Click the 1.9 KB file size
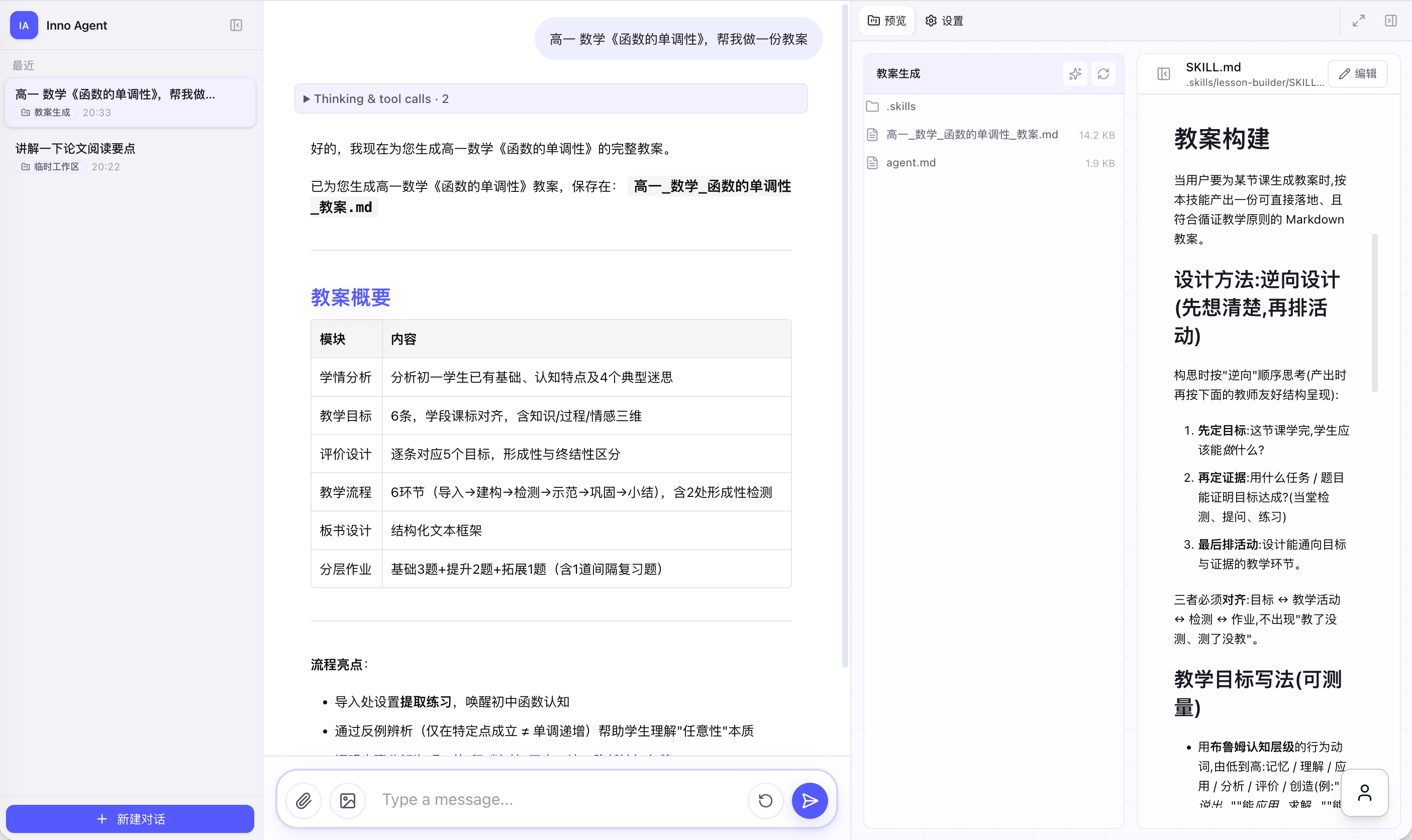Viewport: 1412px width, 840px height. point(1100,164)
